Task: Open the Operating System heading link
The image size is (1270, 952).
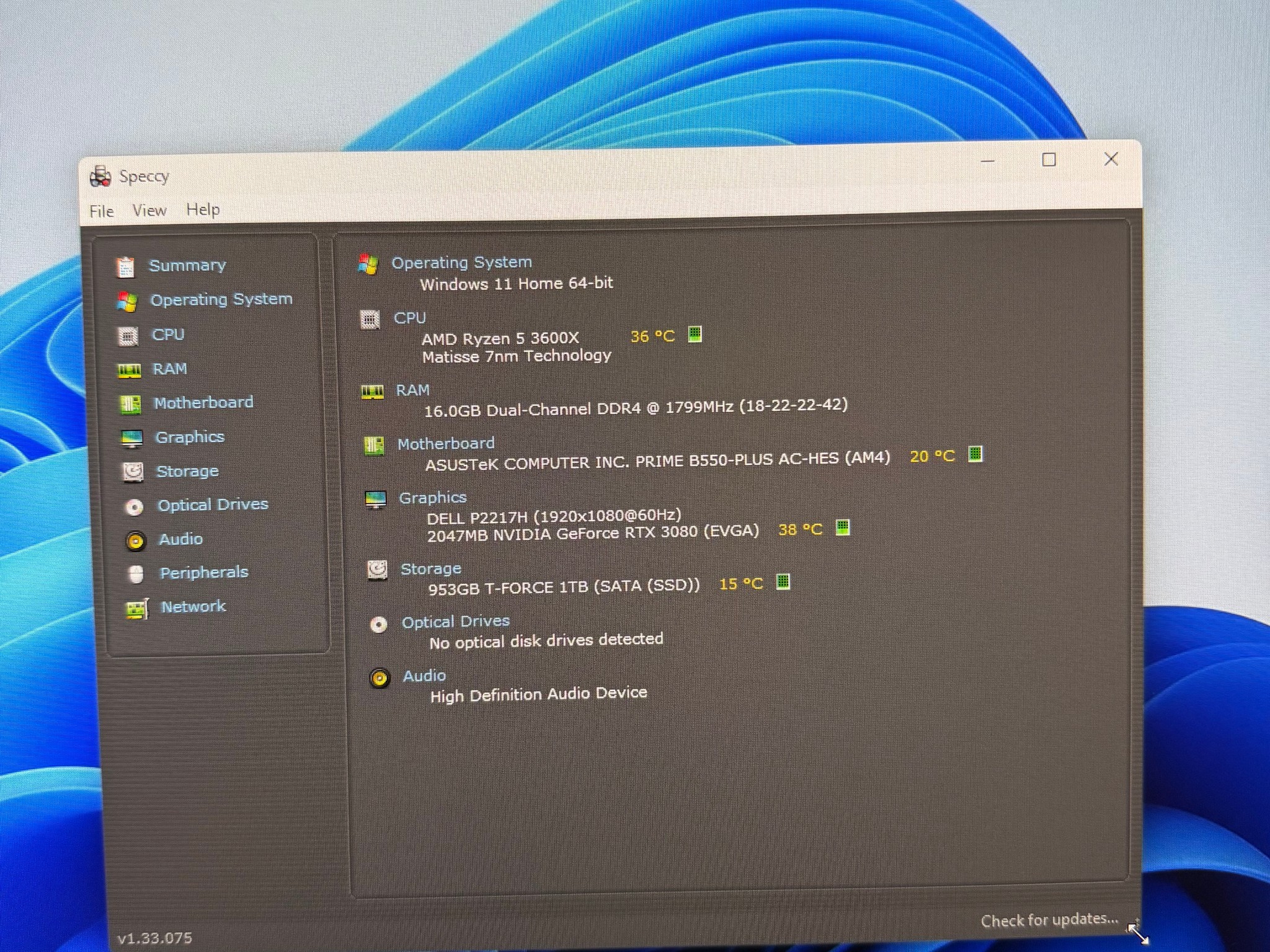Action: point(461,263)
